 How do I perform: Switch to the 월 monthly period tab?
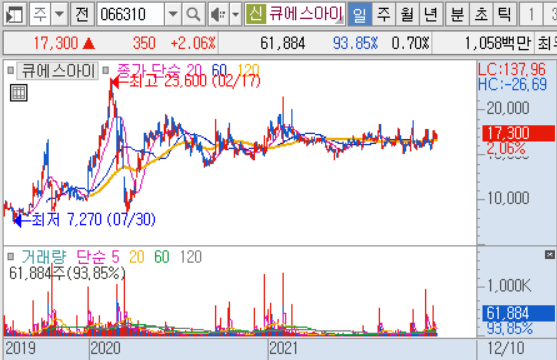(407, 15)
